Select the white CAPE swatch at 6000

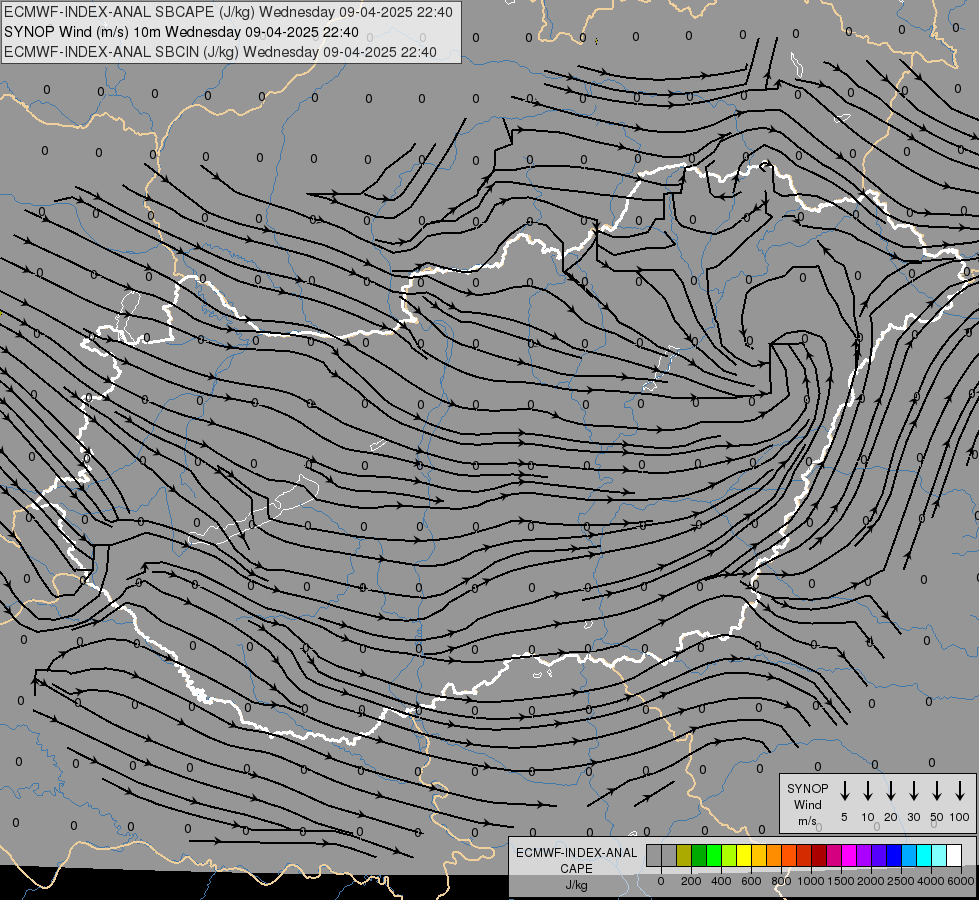954,855
